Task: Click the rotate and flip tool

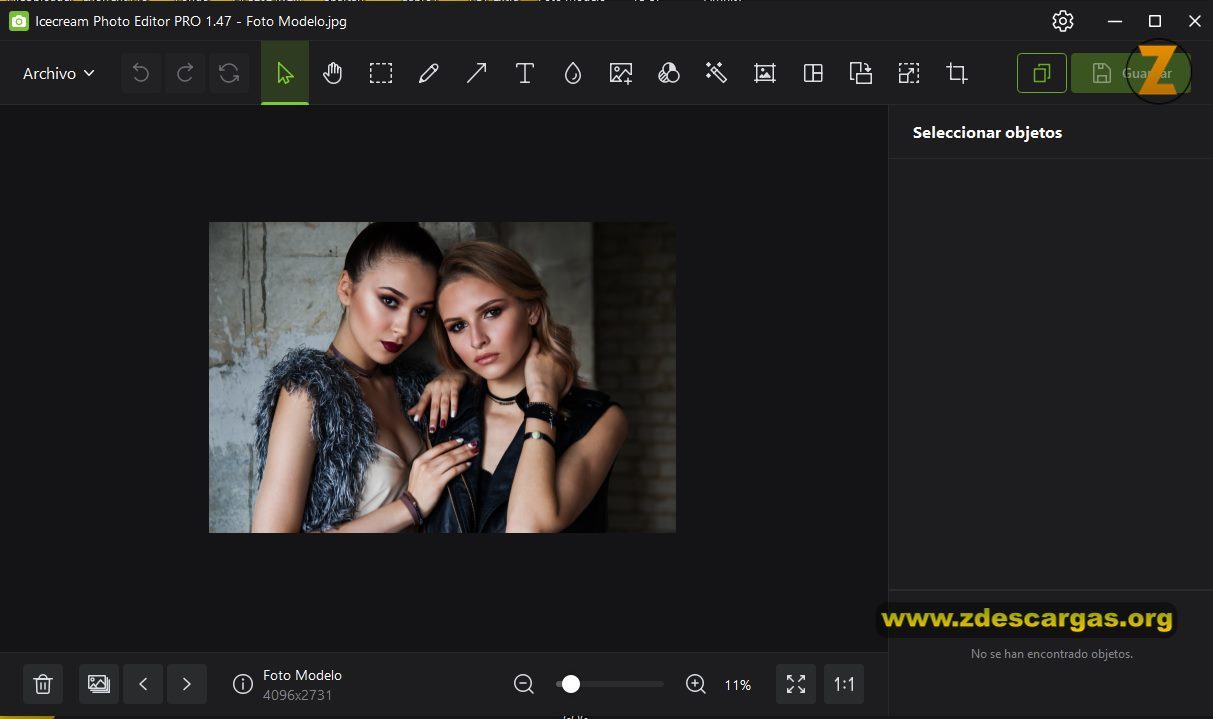Action: [861, 73]
